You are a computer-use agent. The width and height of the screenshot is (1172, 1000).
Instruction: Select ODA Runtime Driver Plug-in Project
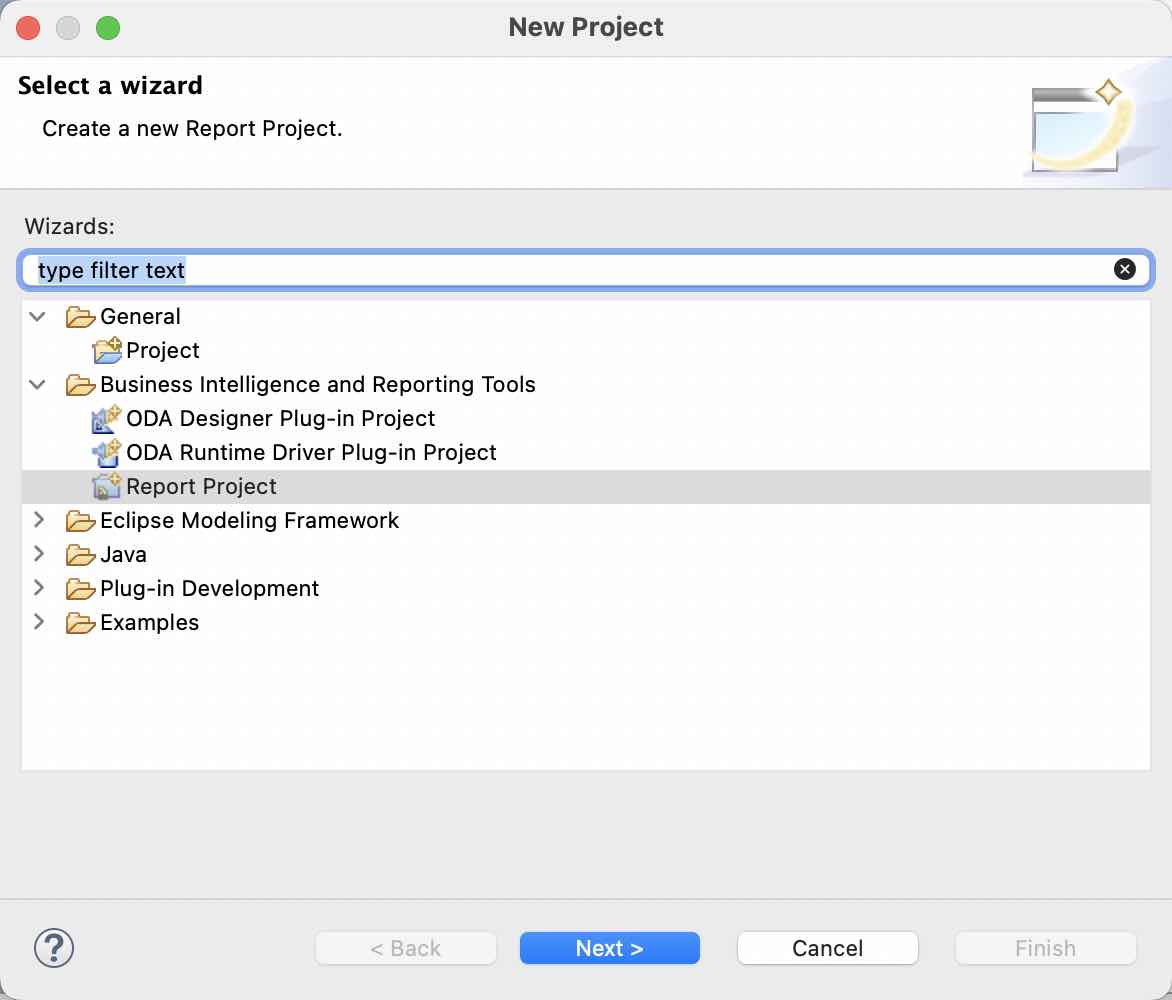(311, 453)
